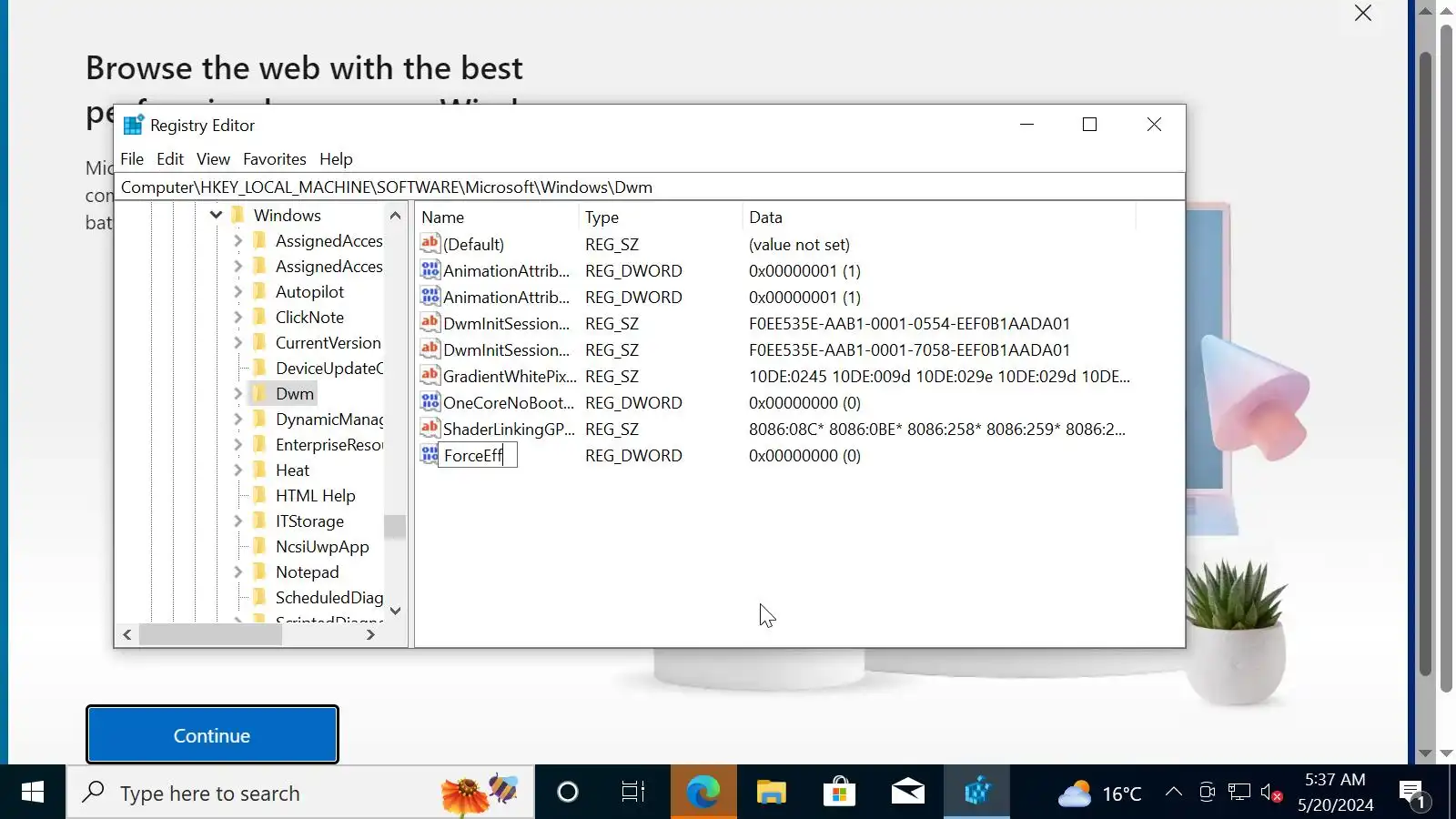Screen dimensions: 1456x819
Task: Expand the ITStorage key
Action: pyautogui.click(x=238, y=521)
